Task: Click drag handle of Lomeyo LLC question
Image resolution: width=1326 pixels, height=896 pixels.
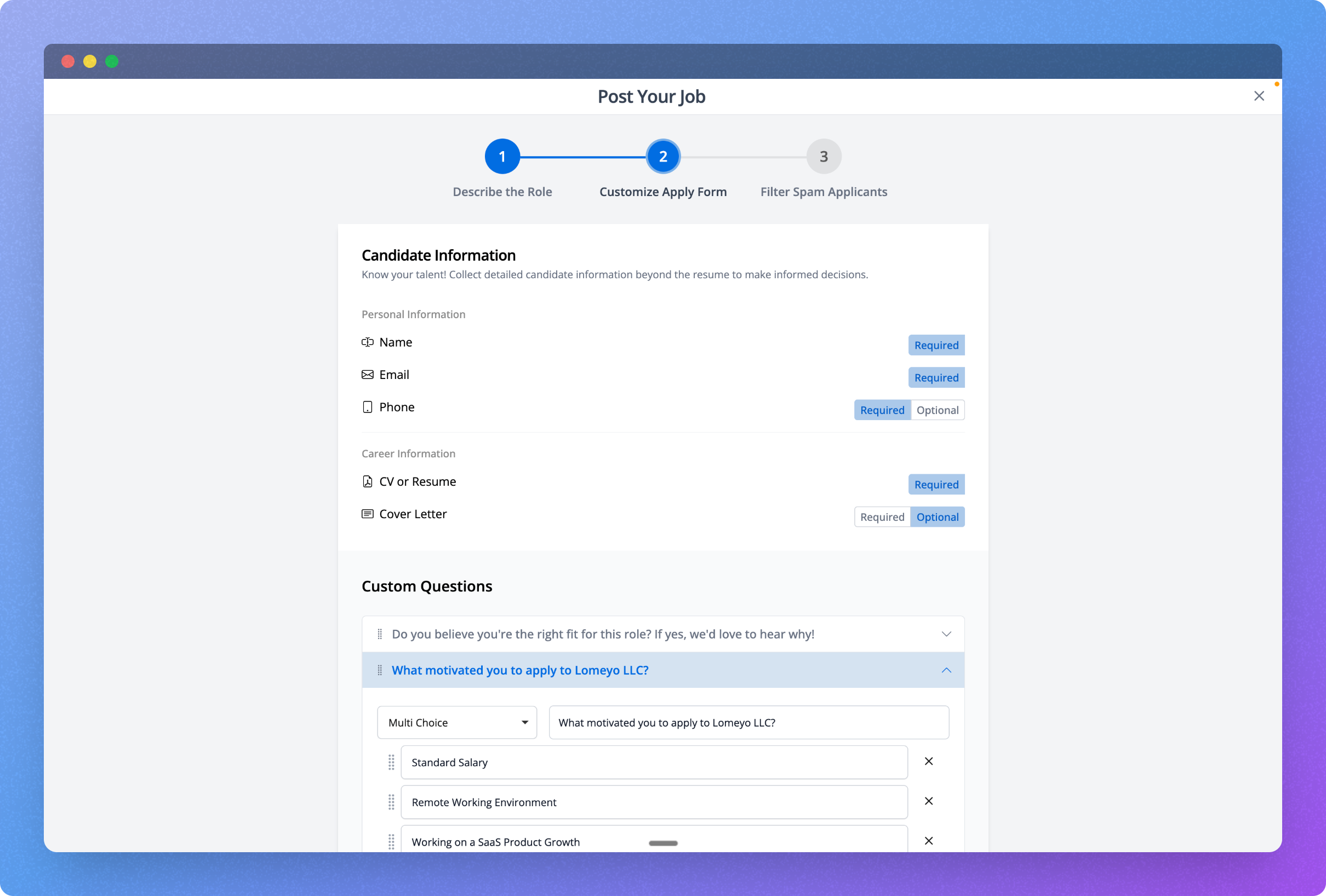Action: tap(380, 670)
